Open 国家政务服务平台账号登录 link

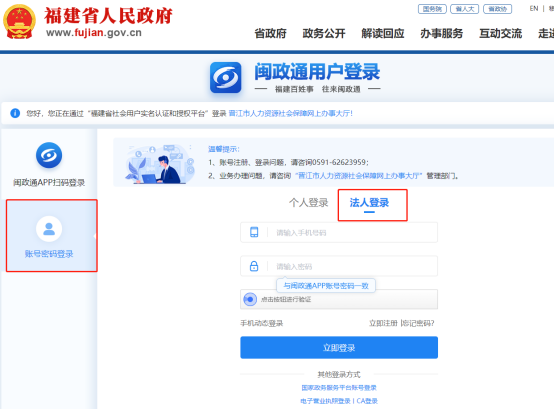339,388
